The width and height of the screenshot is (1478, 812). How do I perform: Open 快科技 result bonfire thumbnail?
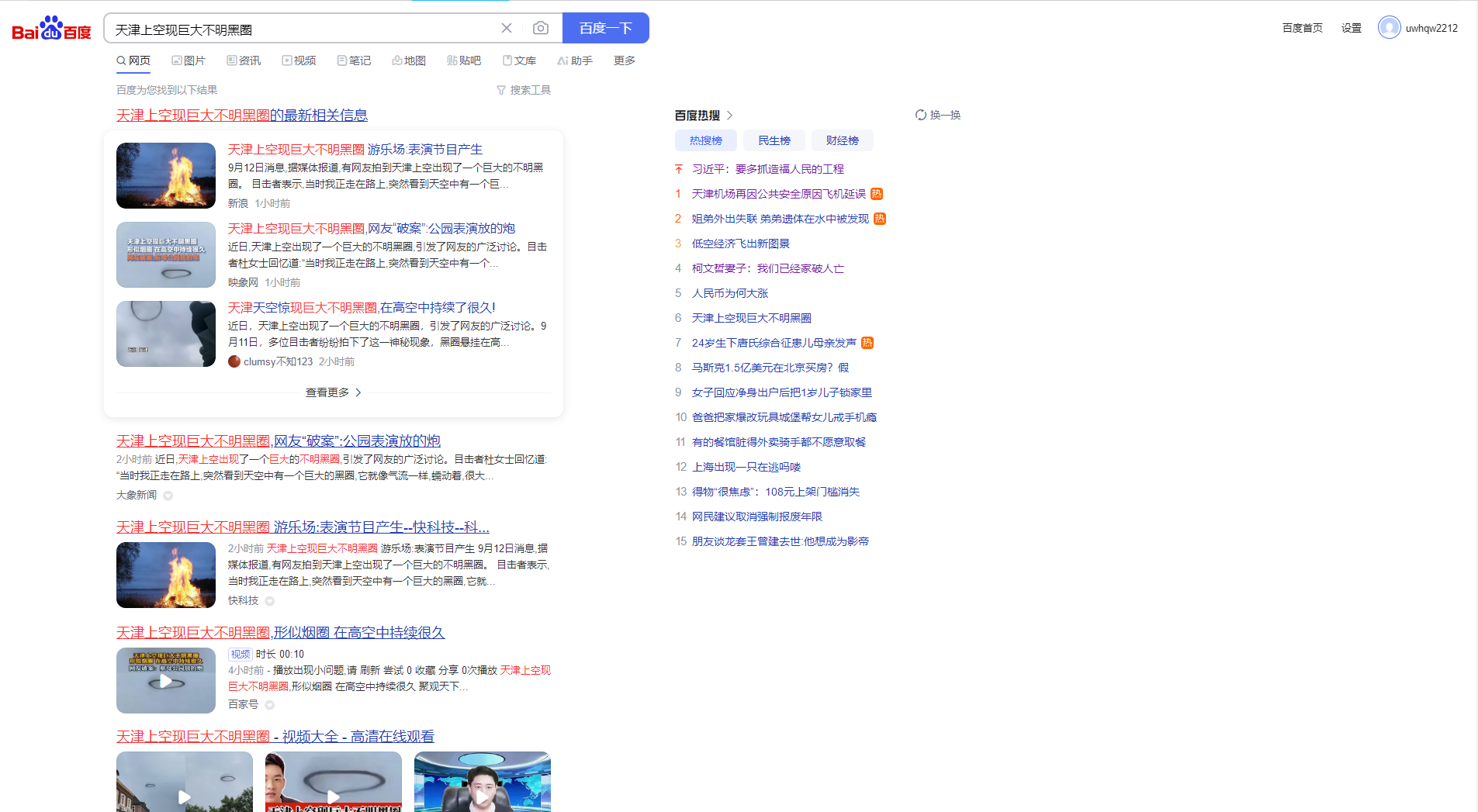coord(166,575)
